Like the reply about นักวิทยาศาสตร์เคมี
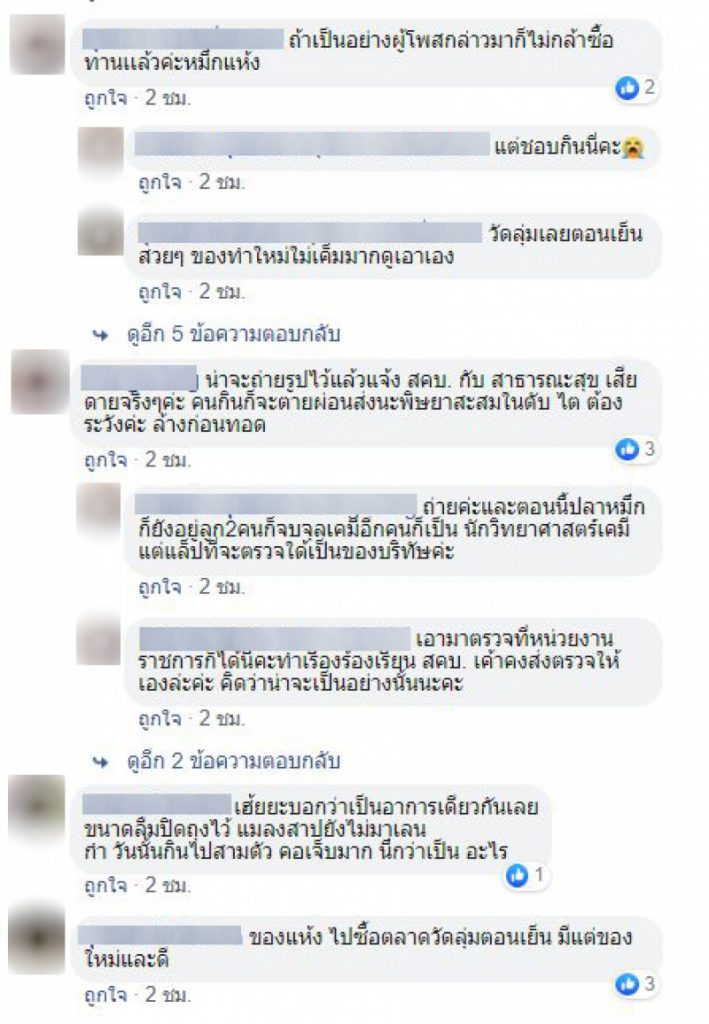Viewport: 709px width, 1024px height. [x=160, y=587]
